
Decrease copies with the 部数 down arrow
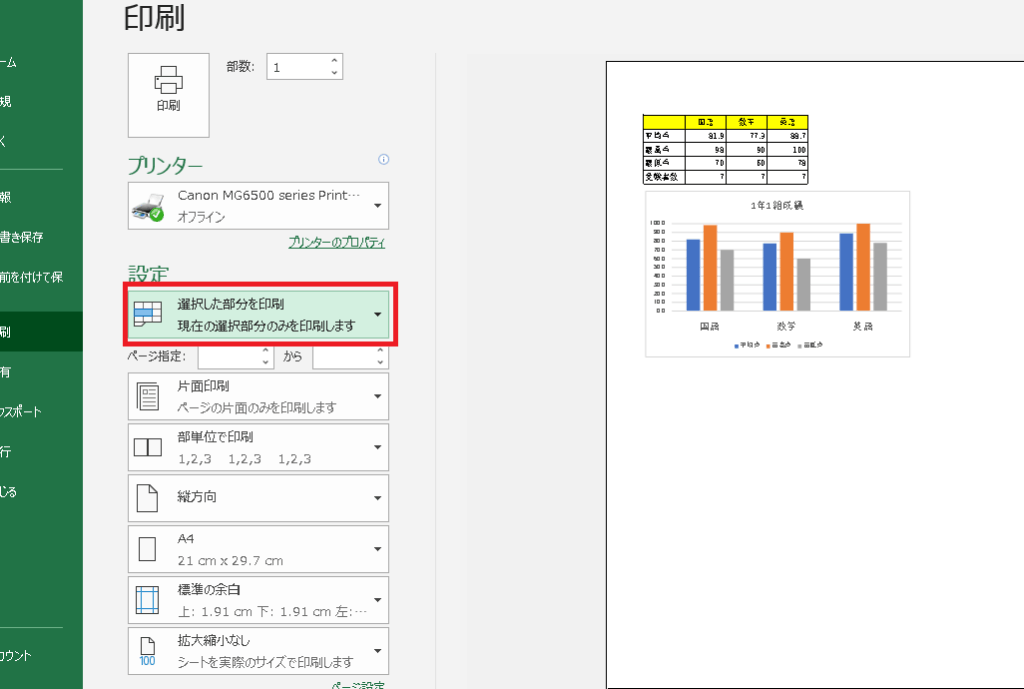click(334, 73)
